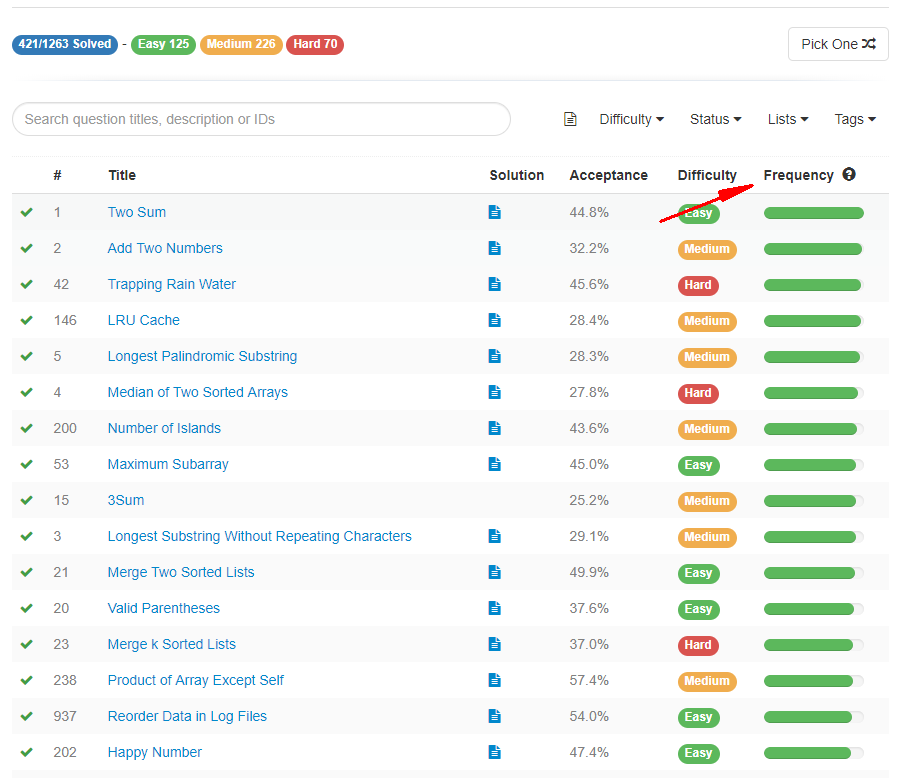Click the frequency bar for Add Two Numbers
The image size is (901, 778).
813,248
